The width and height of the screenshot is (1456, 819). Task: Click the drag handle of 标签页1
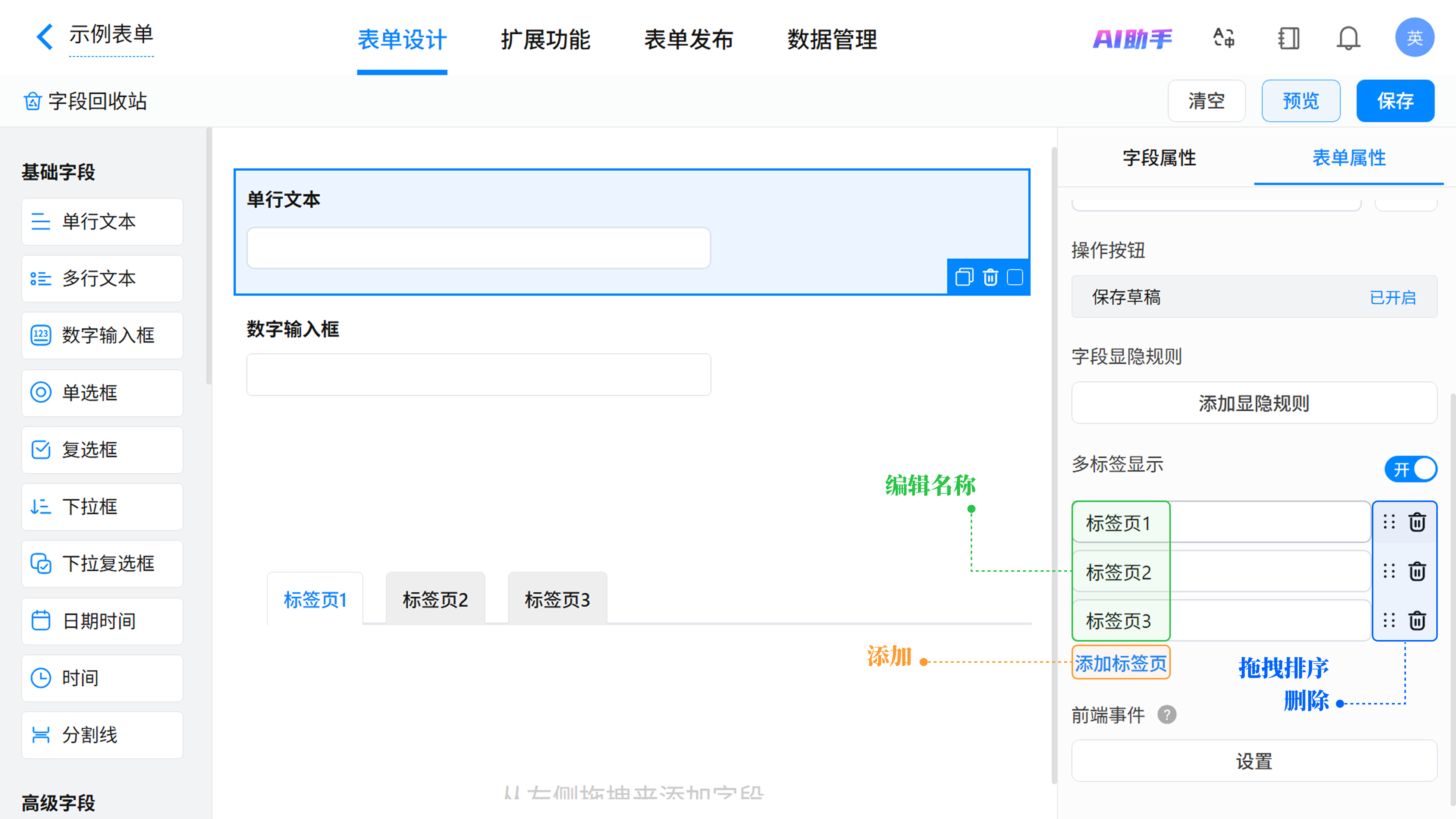[1389, 522]
